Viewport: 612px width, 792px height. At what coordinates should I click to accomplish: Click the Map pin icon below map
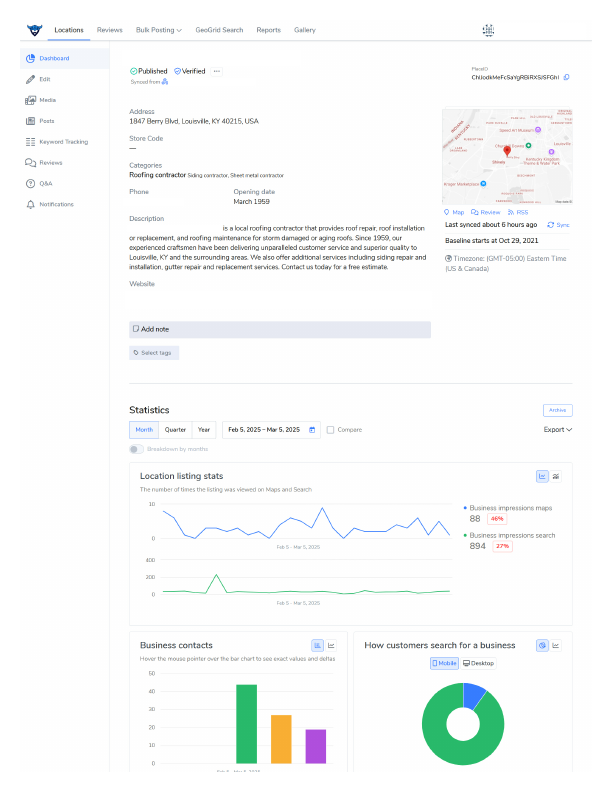446,212
